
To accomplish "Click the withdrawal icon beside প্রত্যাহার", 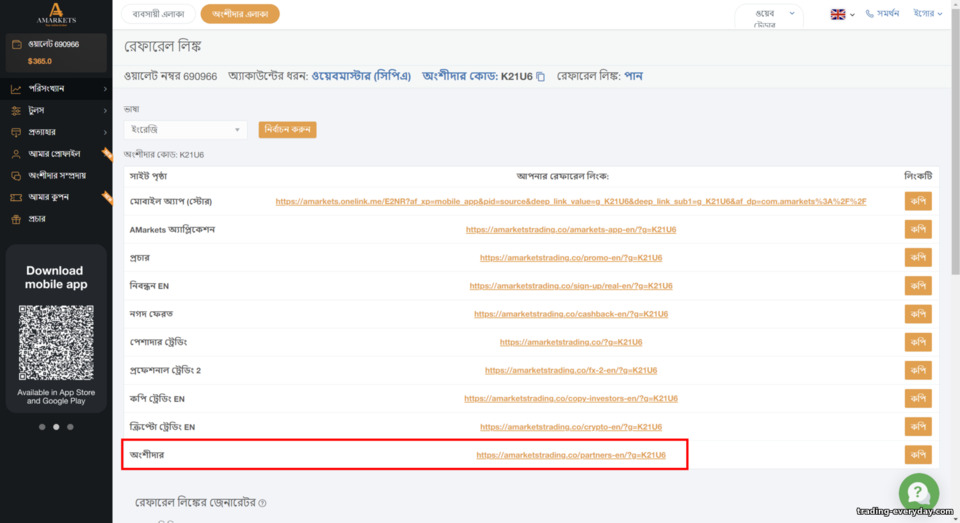I will (x=16, y=132).
